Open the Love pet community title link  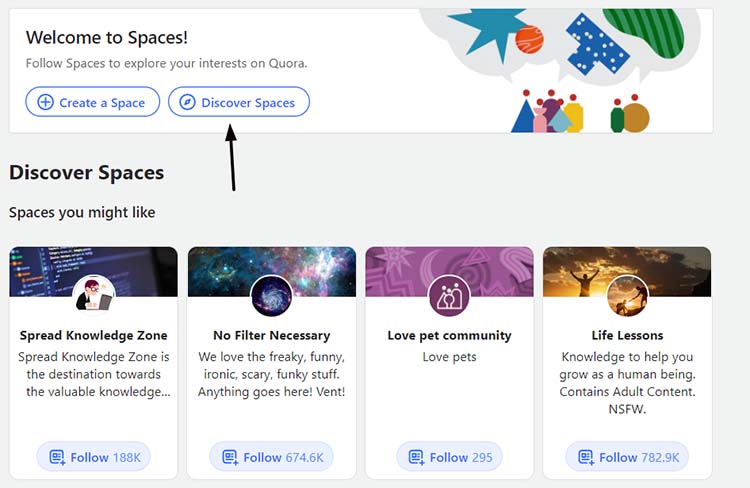449,335
